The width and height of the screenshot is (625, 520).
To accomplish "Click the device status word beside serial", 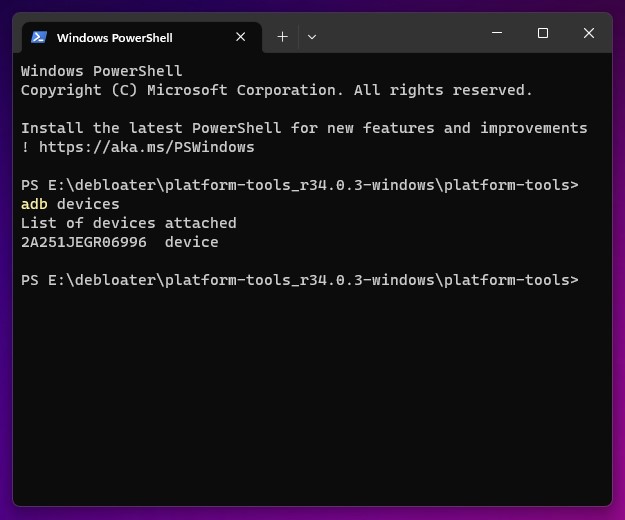I will tap(191, 242).
